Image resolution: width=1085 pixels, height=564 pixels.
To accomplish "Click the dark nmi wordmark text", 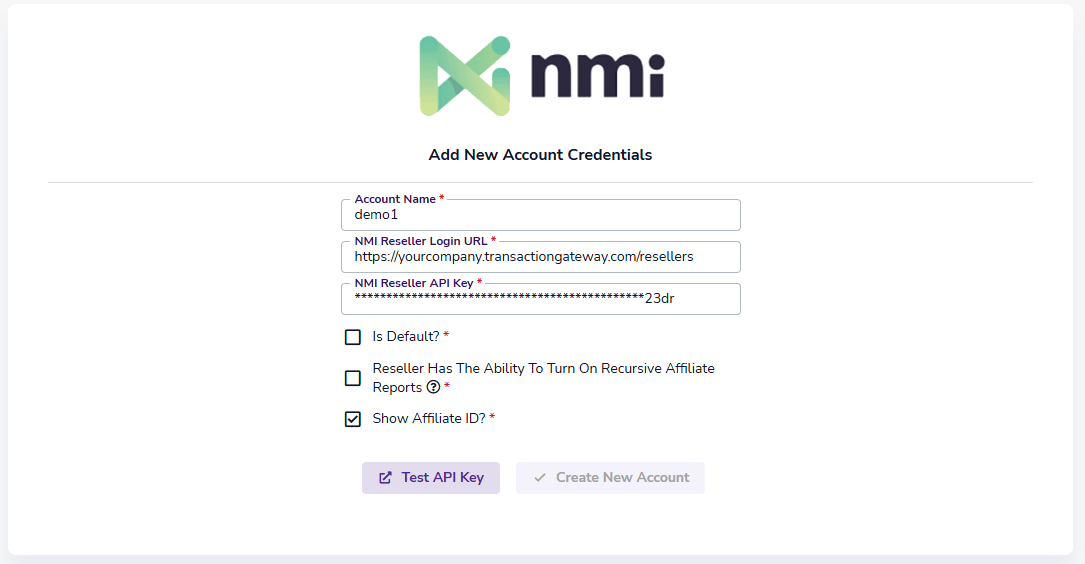I will pos(597,75).
